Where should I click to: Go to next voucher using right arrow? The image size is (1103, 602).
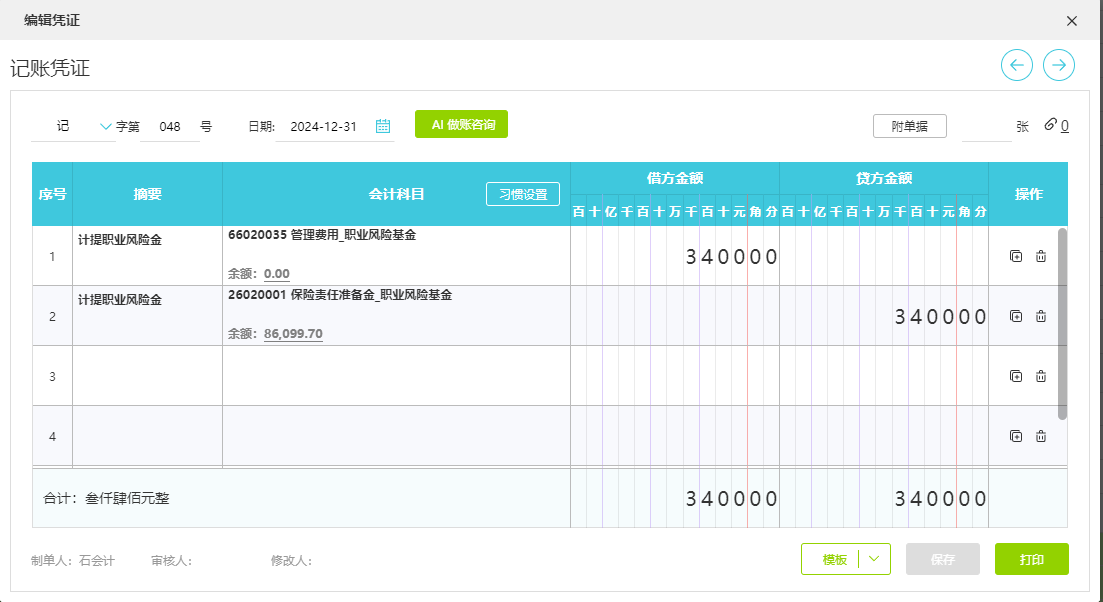(x=1059, y=65)
